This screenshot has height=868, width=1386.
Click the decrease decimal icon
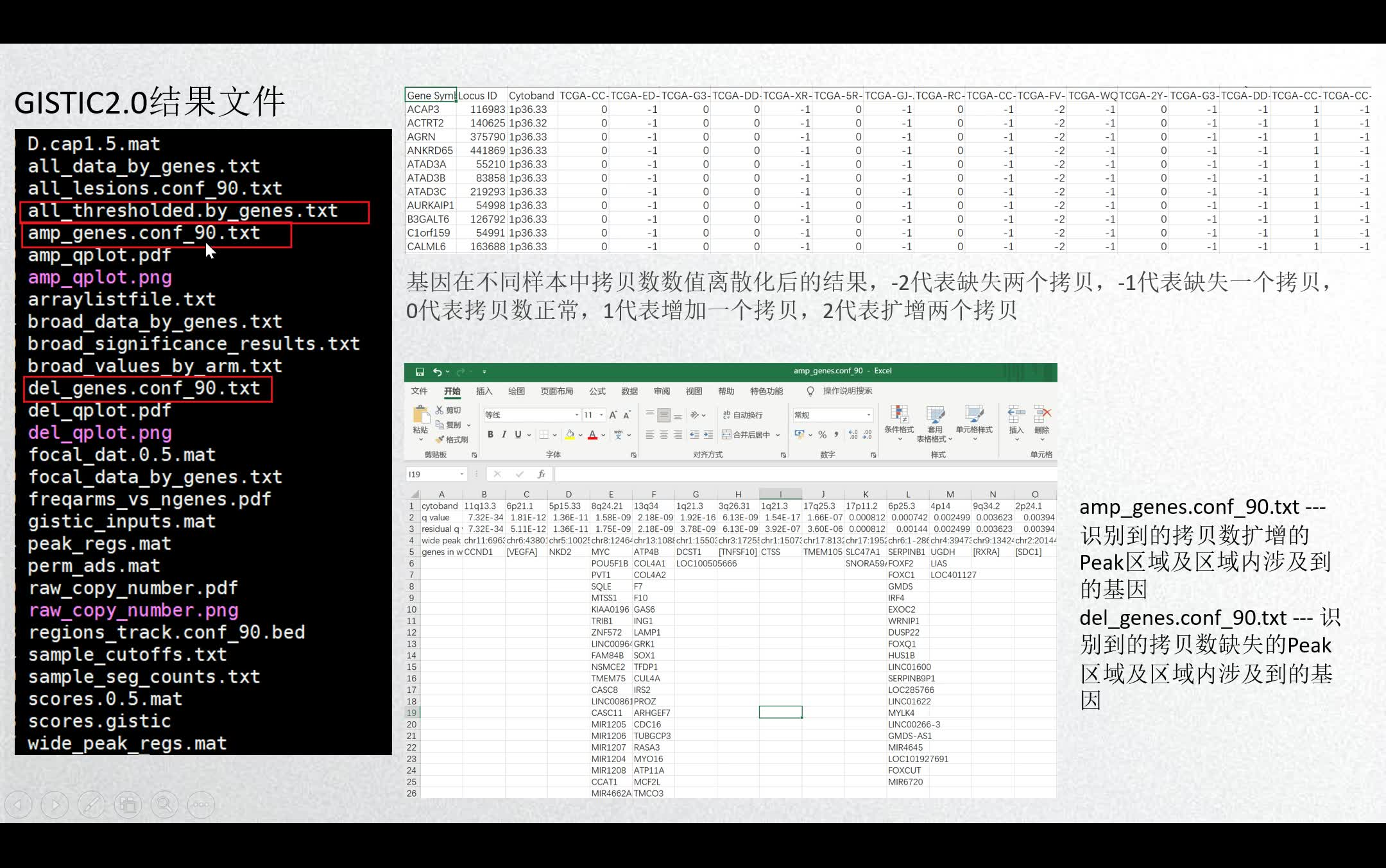(x=868, y=435)
